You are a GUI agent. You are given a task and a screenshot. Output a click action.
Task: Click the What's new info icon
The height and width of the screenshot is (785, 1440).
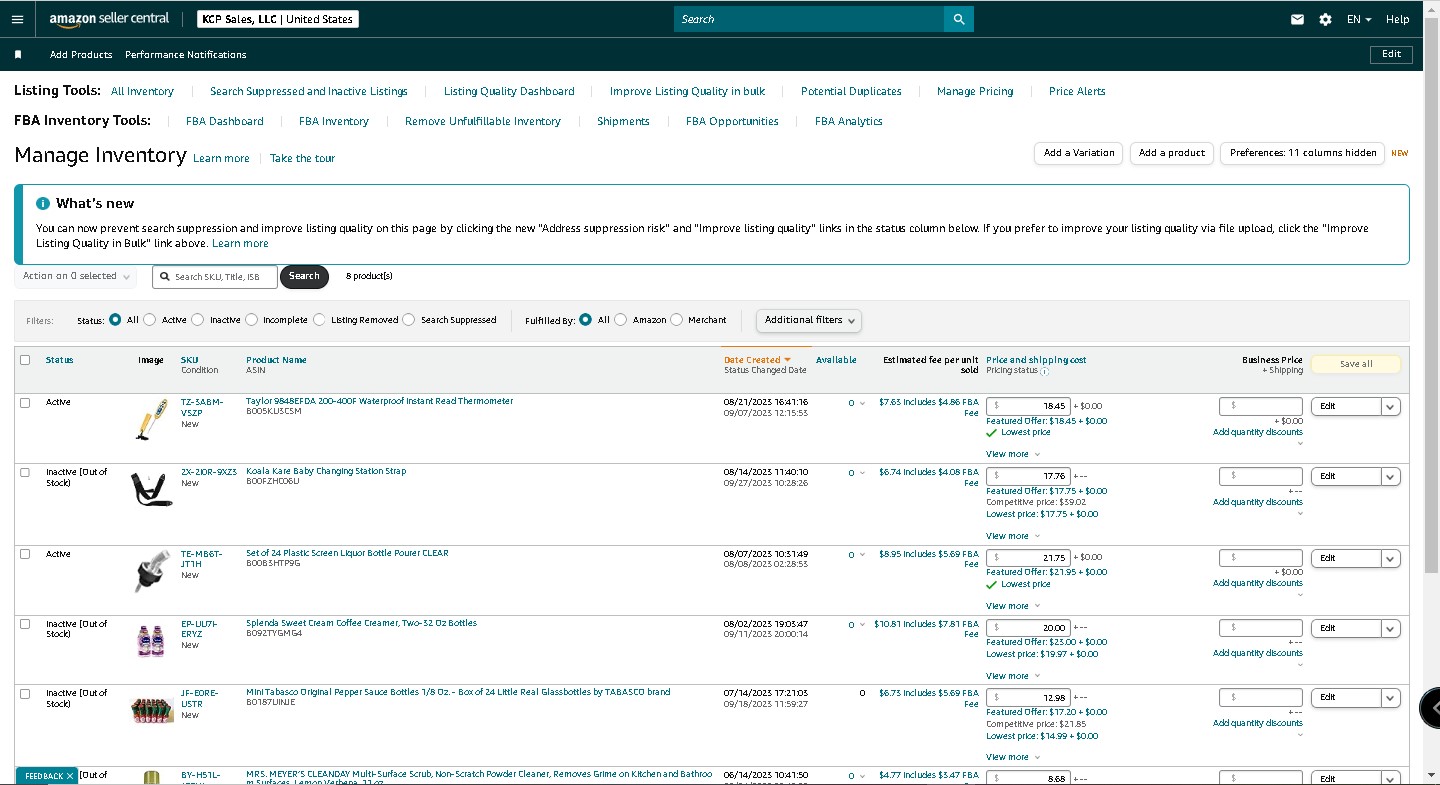coord(43,203)
